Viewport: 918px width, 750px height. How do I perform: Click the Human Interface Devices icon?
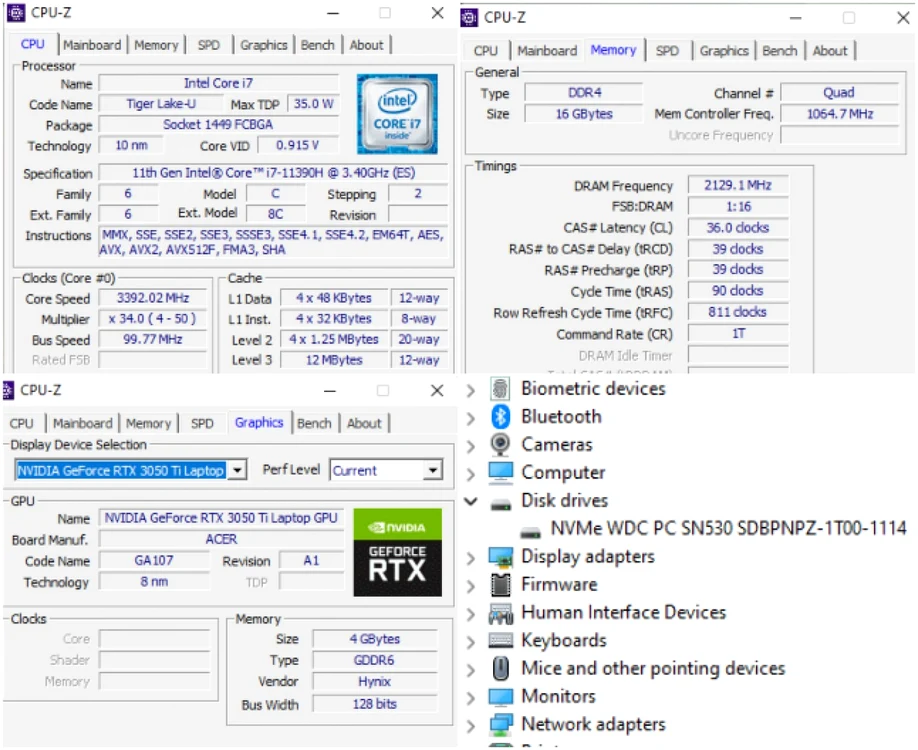coord(501,612)
